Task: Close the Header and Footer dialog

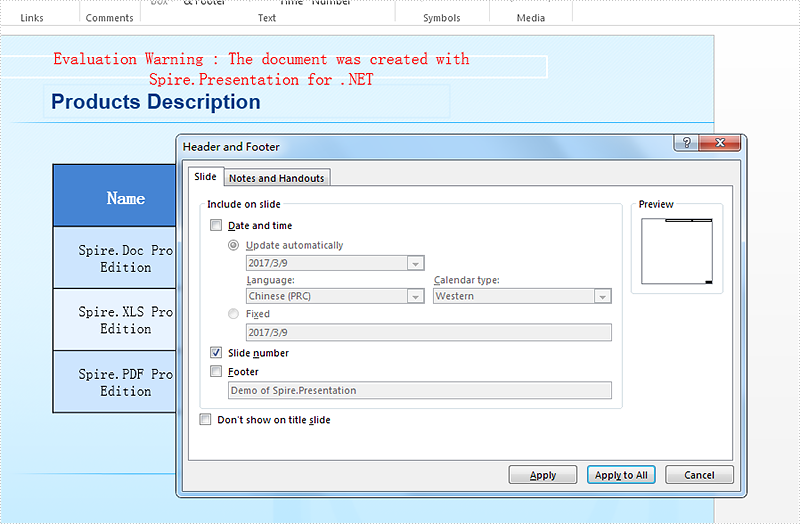Action: coord(719,143)
